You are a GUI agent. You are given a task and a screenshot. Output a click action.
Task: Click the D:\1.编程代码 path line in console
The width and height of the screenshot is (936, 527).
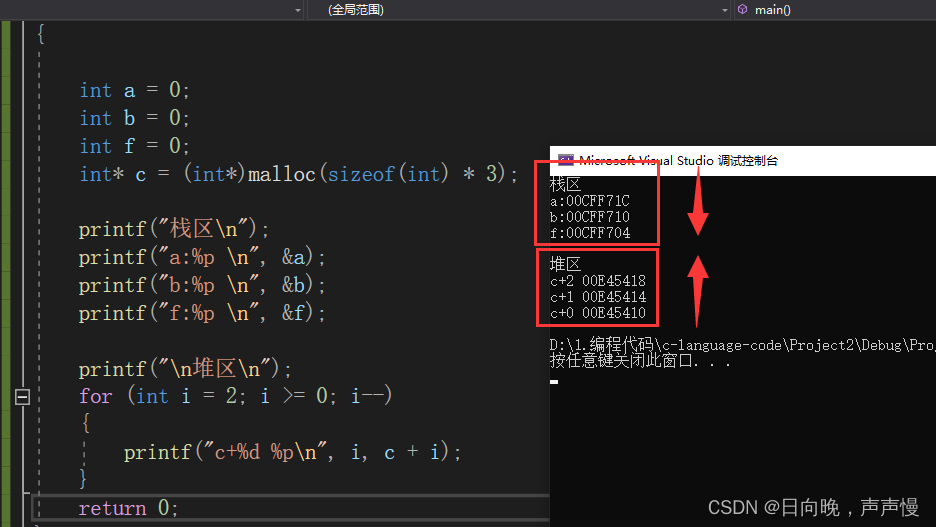(x=743, y=345)
